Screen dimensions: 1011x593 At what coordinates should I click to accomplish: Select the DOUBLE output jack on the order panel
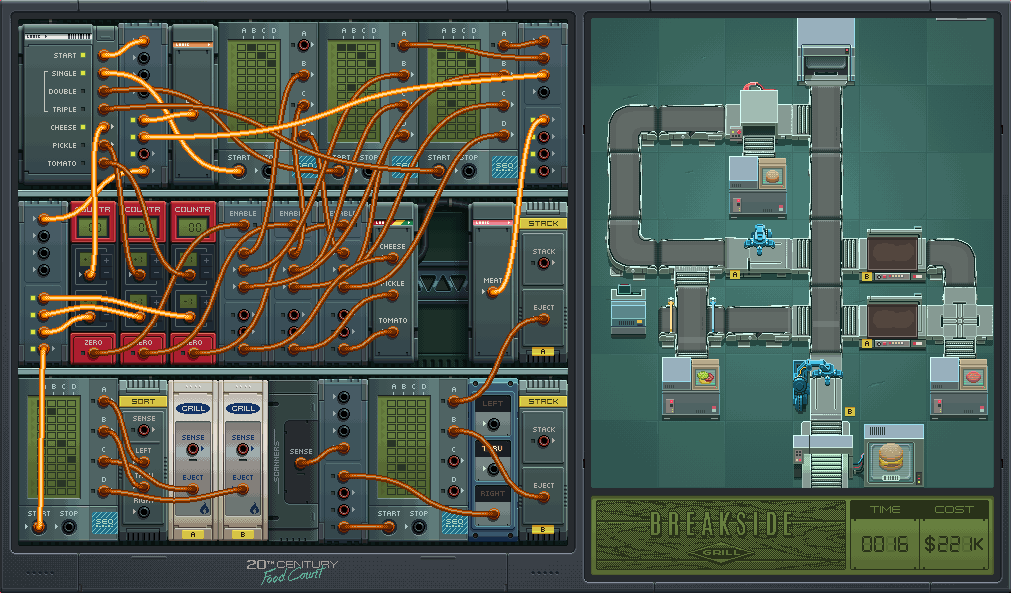click(x=104, y=92)
